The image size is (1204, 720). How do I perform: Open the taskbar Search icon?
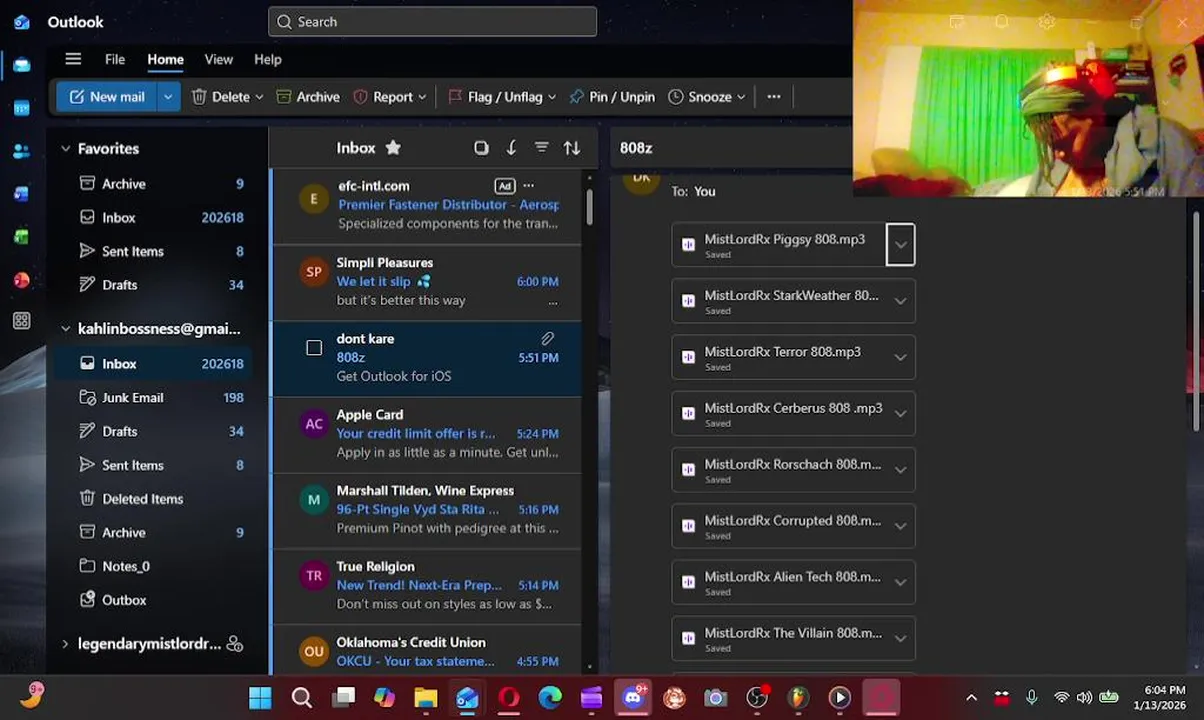click(301, 697)
